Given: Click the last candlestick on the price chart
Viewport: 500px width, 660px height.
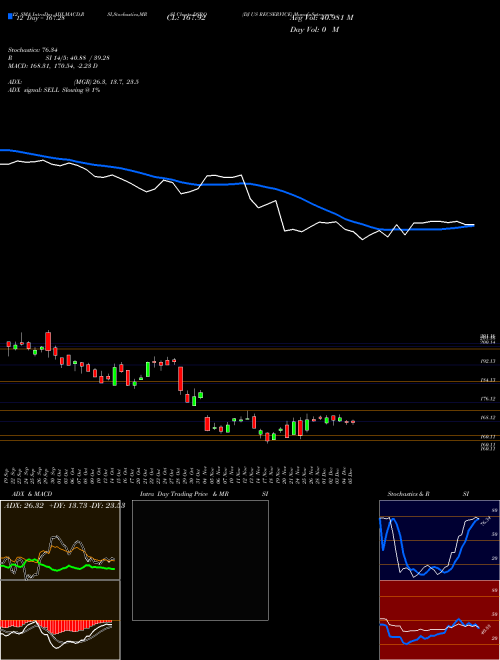Looking at the screenshot, I should tap(353, 422).
